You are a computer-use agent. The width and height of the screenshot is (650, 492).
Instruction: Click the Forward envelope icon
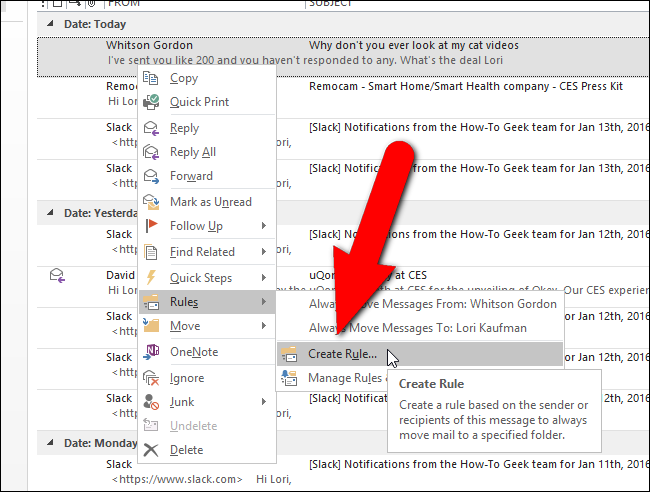coord(151,176)
